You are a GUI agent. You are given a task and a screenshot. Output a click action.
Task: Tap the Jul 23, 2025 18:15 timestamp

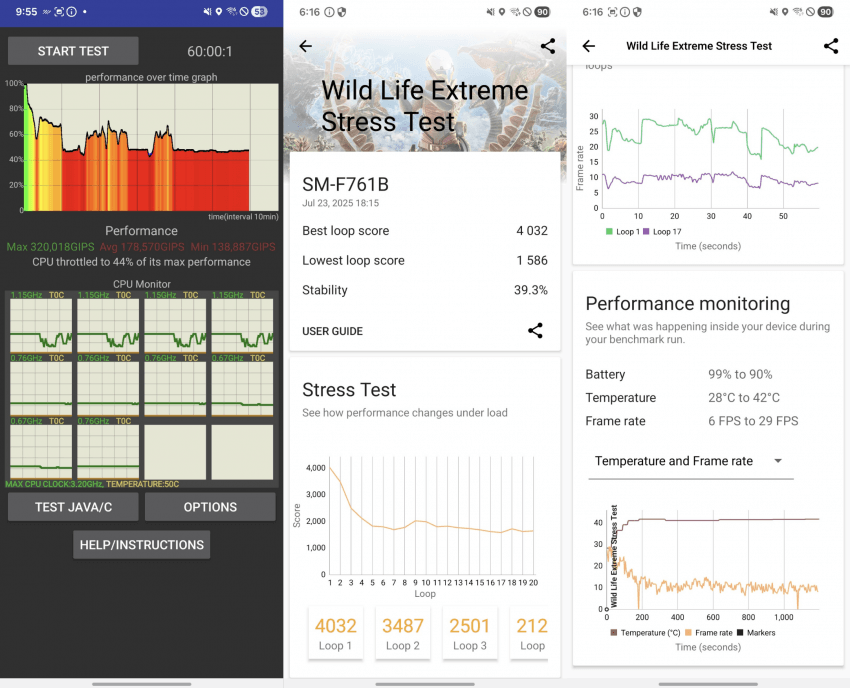[x=340, y=203]
